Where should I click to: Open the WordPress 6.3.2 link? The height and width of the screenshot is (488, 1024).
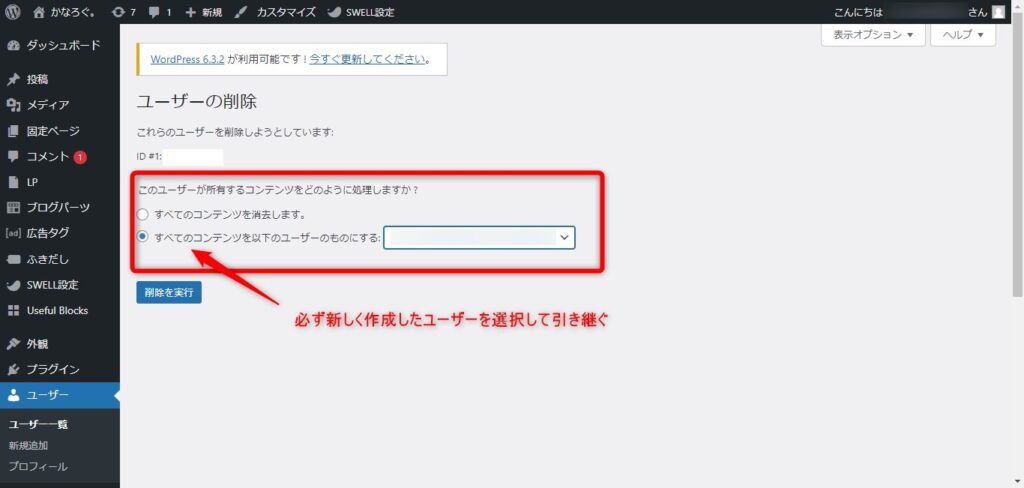pyautogui.click(x=187, y=59)
